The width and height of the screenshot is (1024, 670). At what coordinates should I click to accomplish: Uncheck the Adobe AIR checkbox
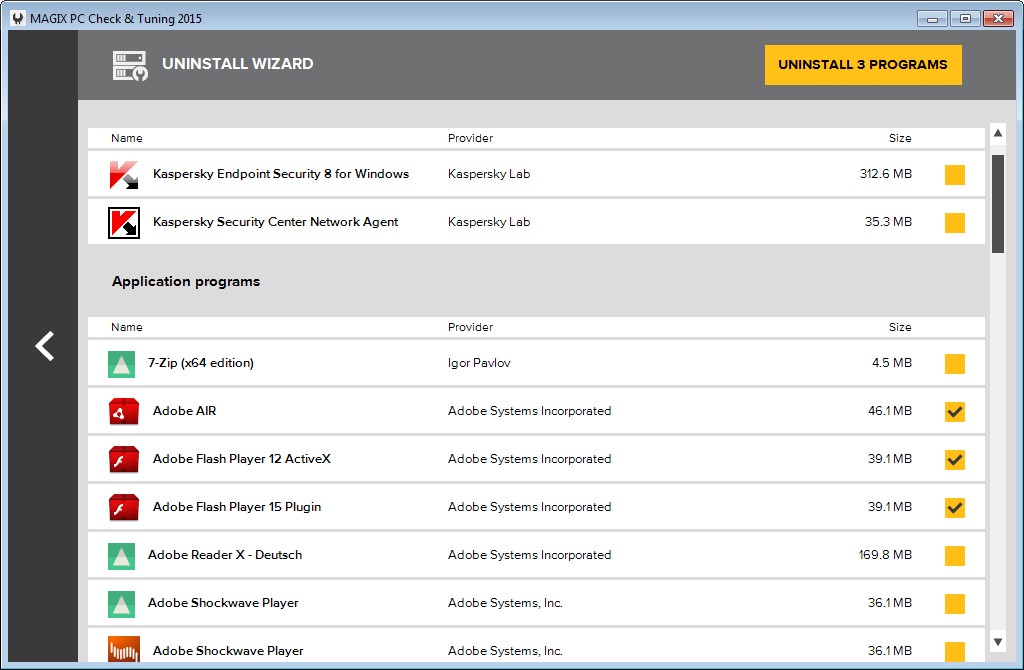[x=954, y=411]
